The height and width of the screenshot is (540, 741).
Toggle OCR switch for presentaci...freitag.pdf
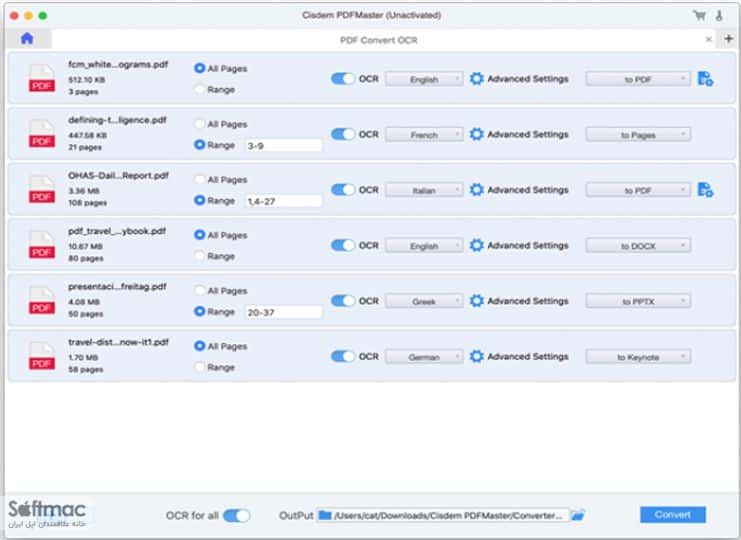click(x=343, y=301)
